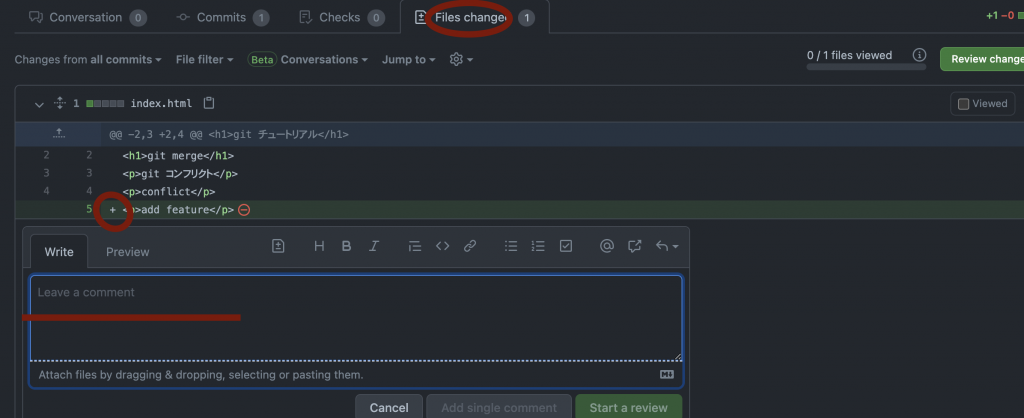The width and height of the screenshot is (1024, 418).
Task: Switch to the Preview tab in editor
Action: click(x=127, y=251)
